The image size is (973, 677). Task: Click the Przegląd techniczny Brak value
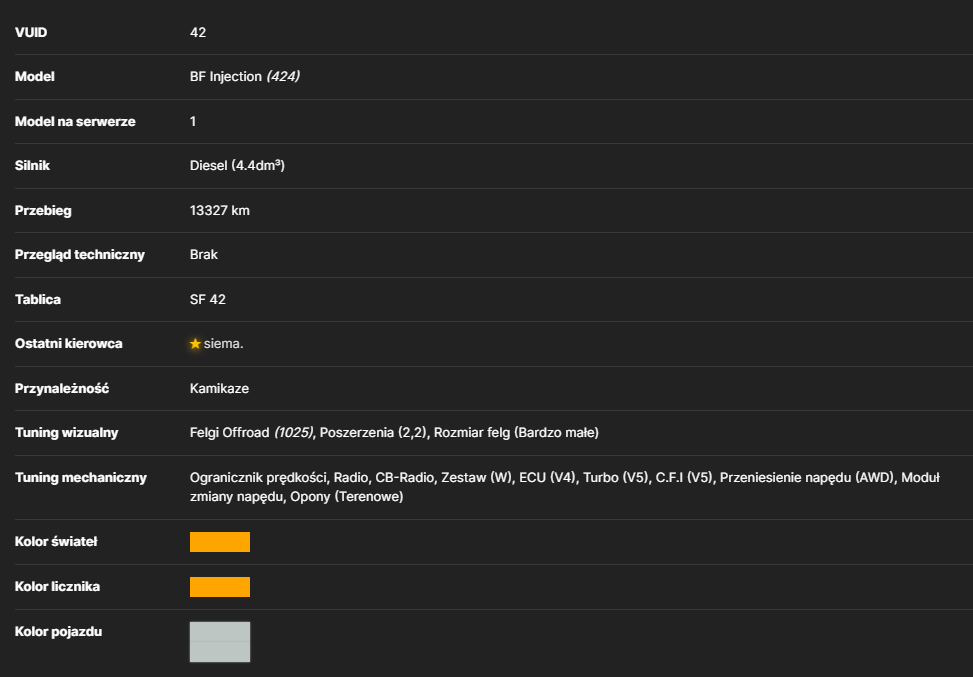coord(204,254)
